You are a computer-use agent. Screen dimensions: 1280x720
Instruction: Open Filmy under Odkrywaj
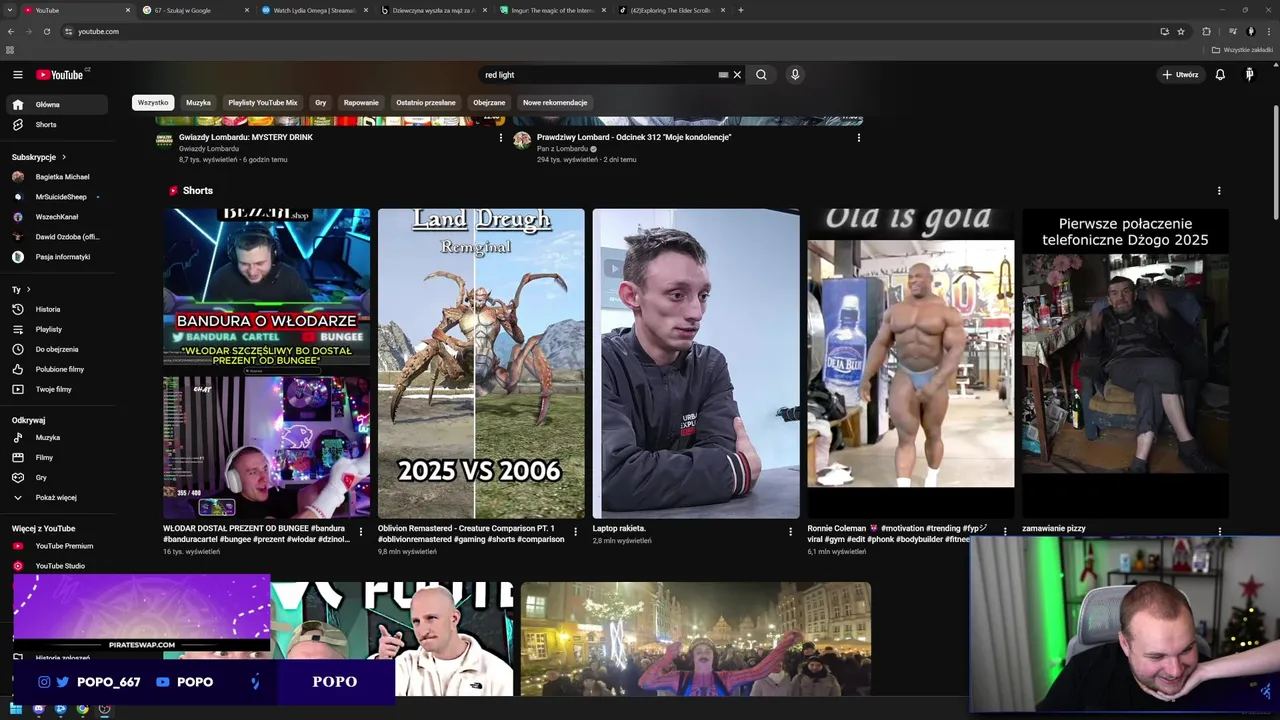58,458
